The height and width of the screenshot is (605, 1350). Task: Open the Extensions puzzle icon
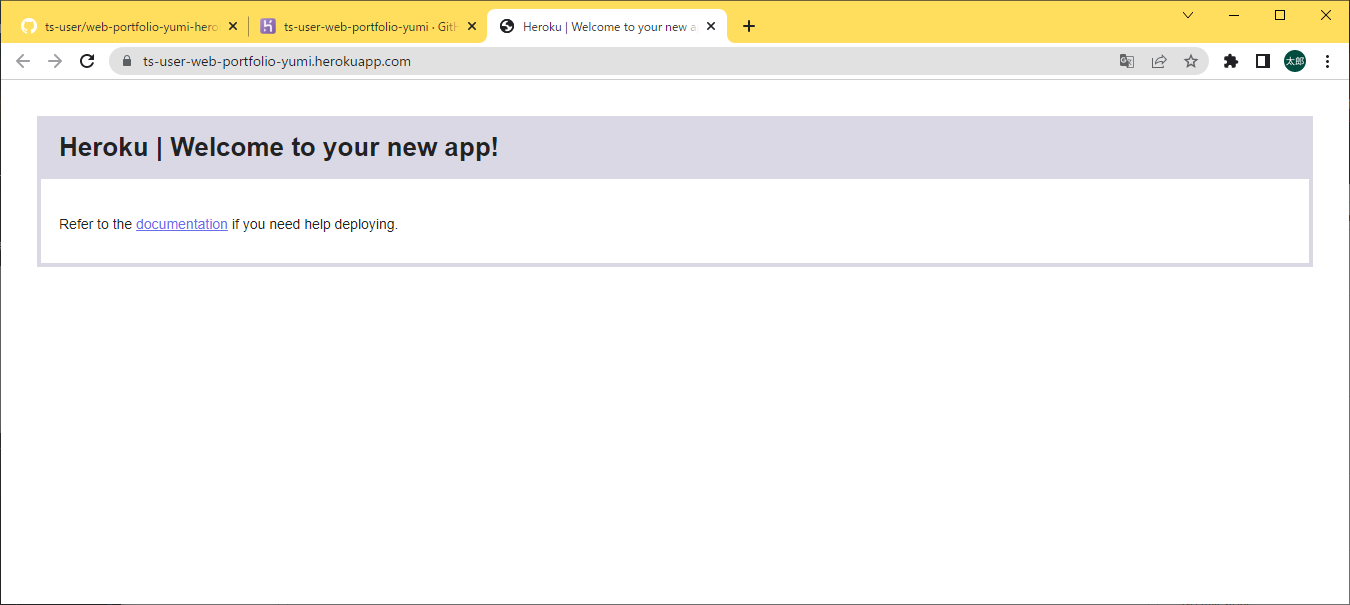(1231, 61)
